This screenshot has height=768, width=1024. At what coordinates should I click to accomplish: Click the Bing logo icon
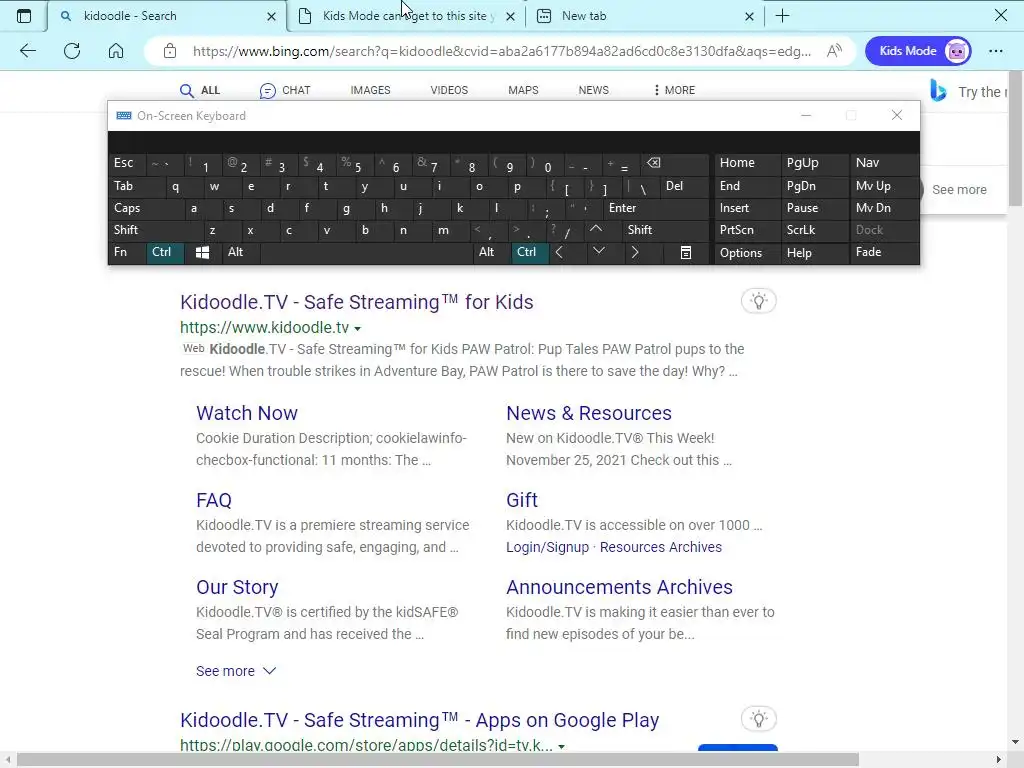coord(938,91)
